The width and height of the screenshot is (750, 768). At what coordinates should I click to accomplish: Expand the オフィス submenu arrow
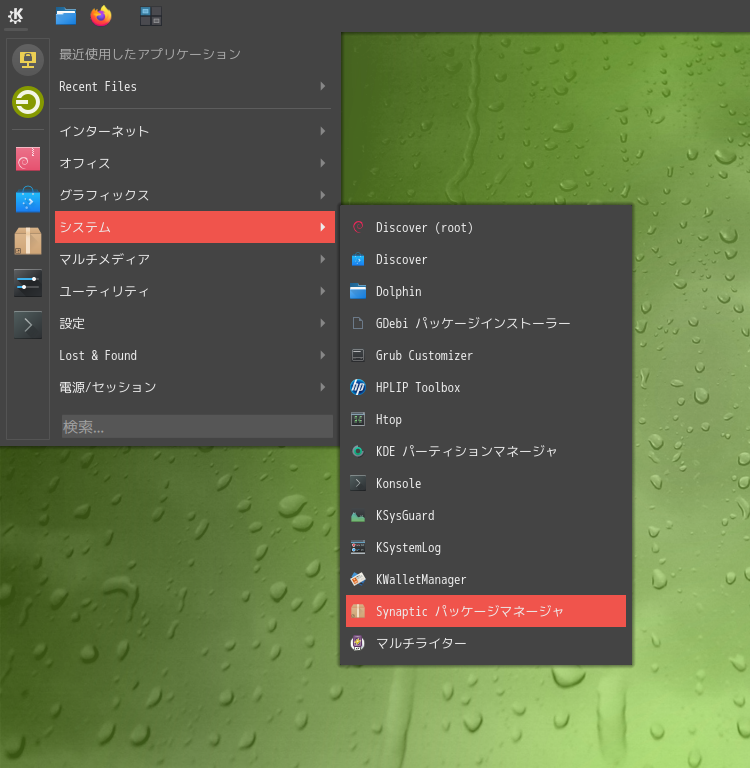tap(322, 163)
